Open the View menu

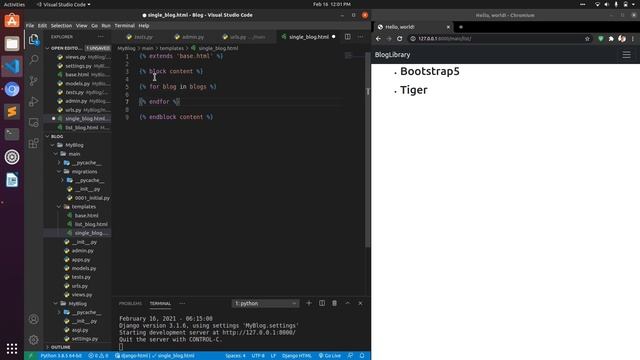[x=82, y=25]
